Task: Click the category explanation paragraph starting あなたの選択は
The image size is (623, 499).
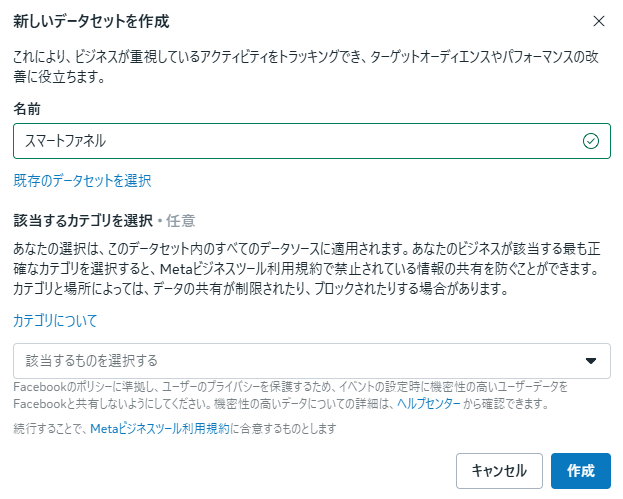Action: pos(311,268)
